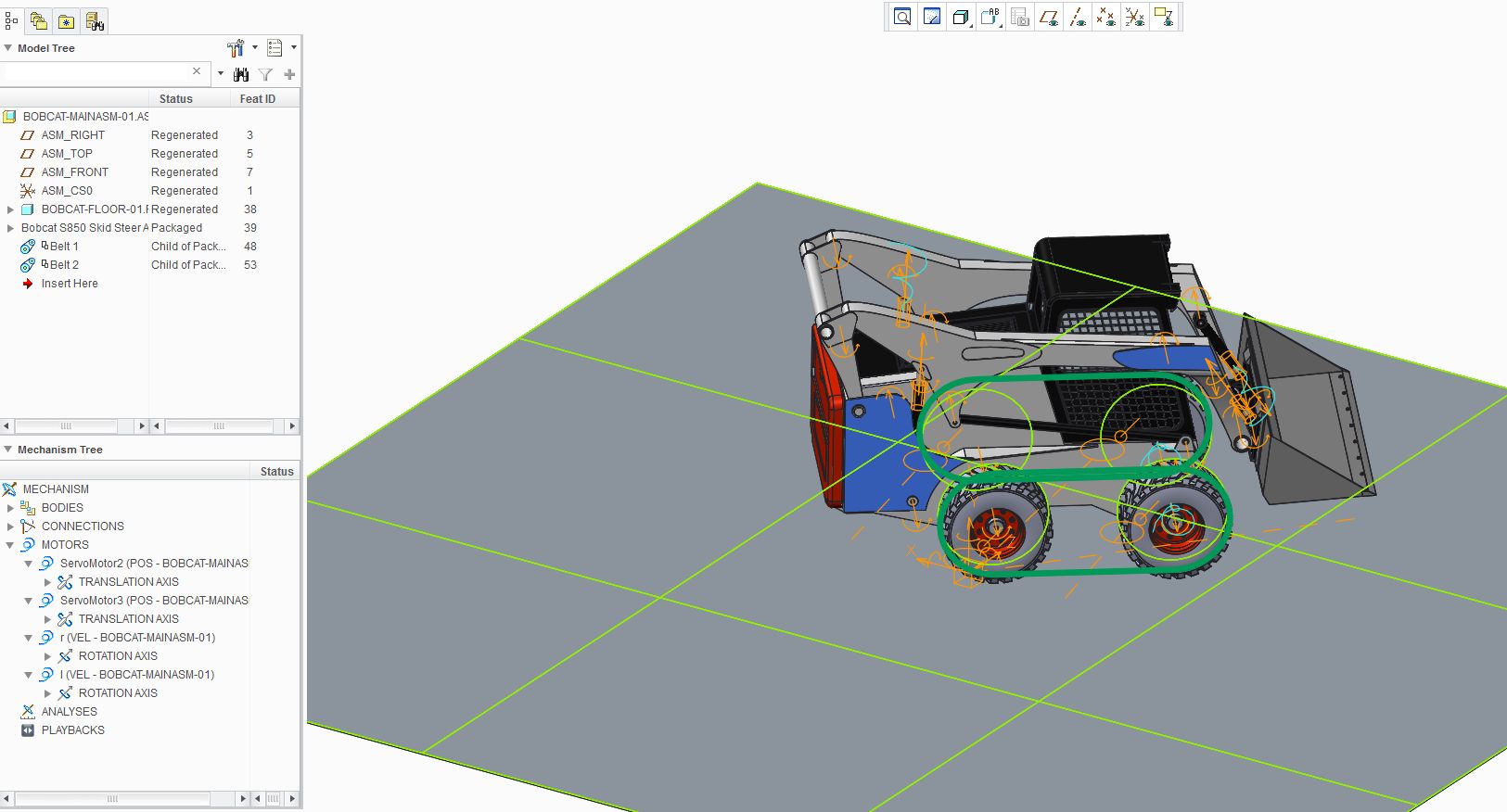
Task: Toggle datum plane display
Action: (x=1049, y=17)
